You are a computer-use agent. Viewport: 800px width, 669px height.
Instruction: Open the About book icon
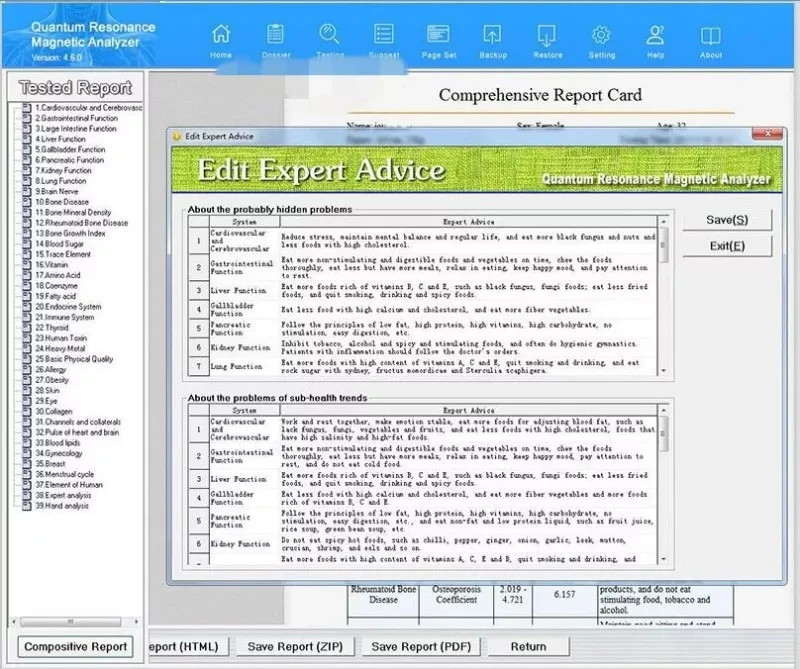pos(710,35)
